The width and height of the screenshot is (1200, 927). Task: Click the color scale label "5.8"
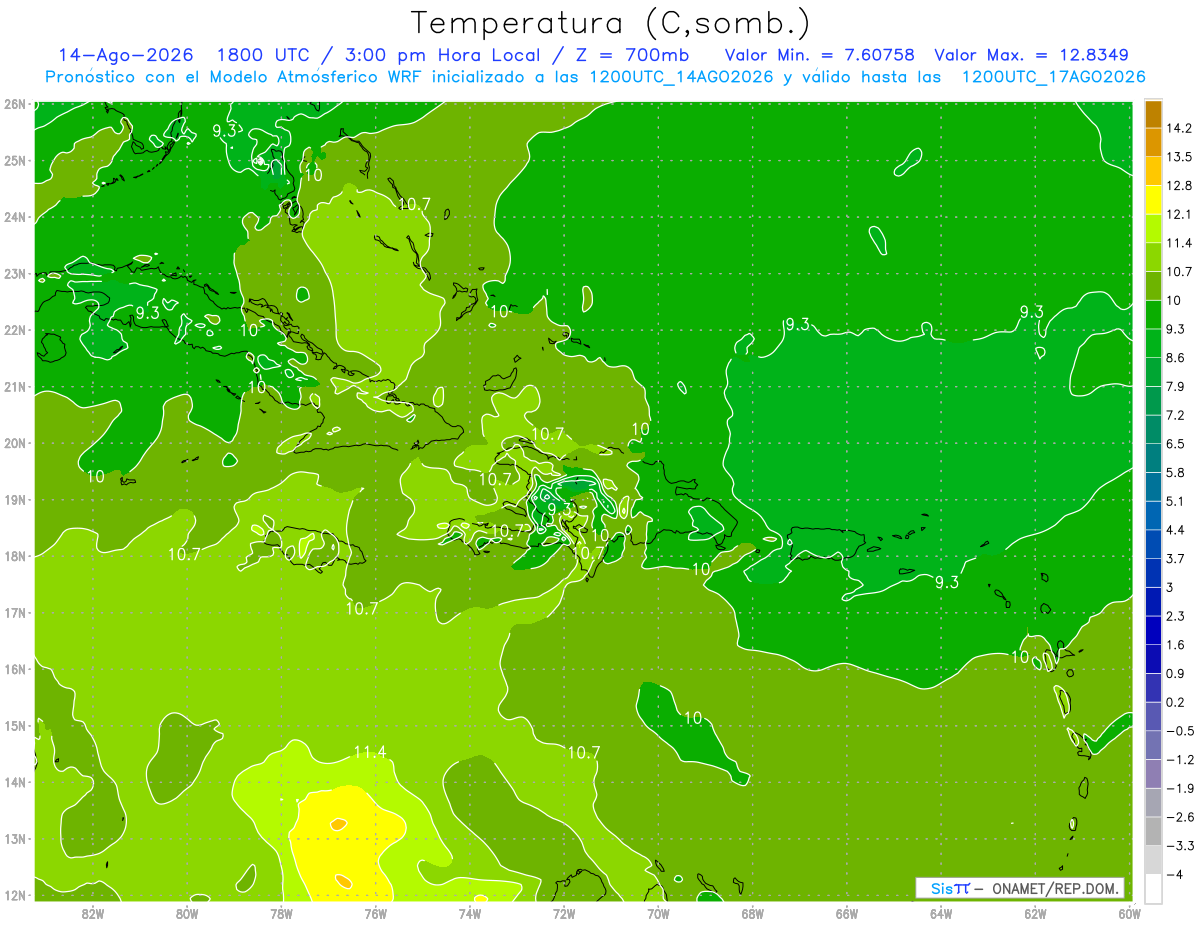[x=1177, y=472]
